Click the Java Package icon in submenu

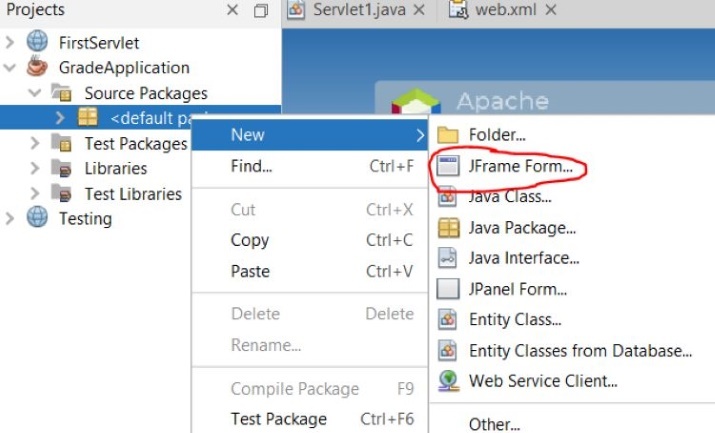click(449, 228)
